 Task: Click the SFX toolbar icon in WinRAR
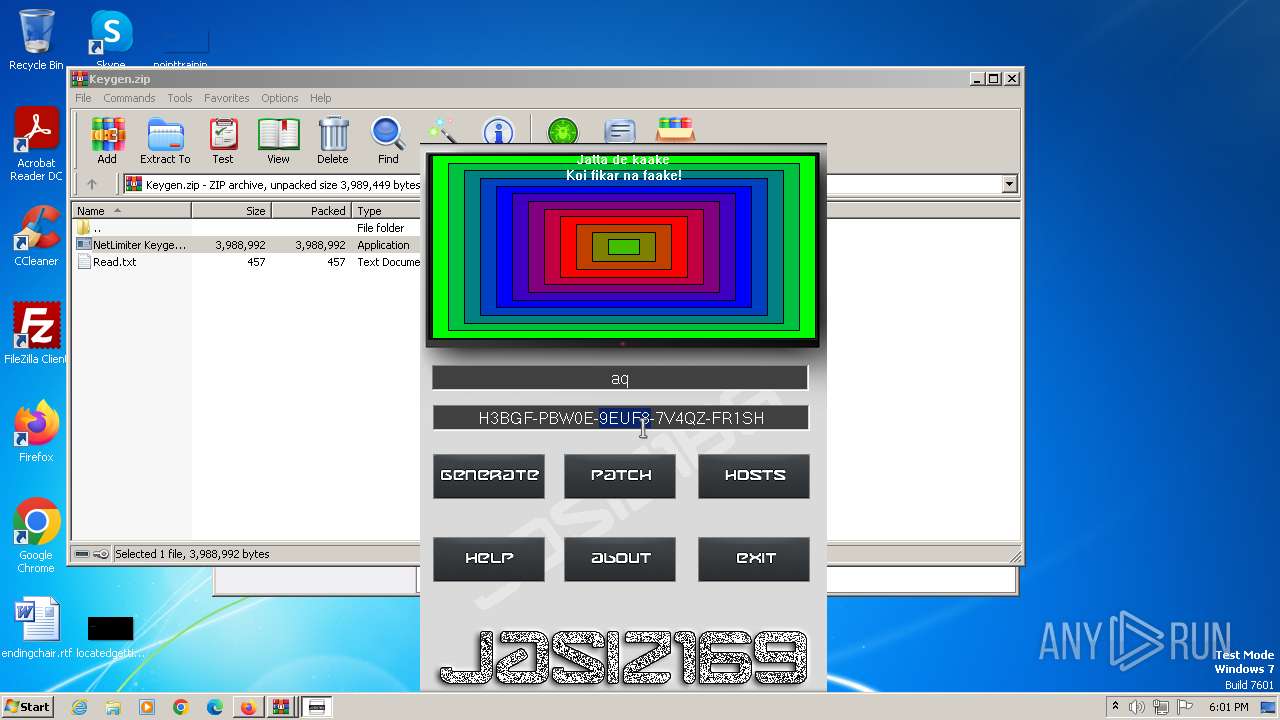pyautogui.click(x=676, y=131)
